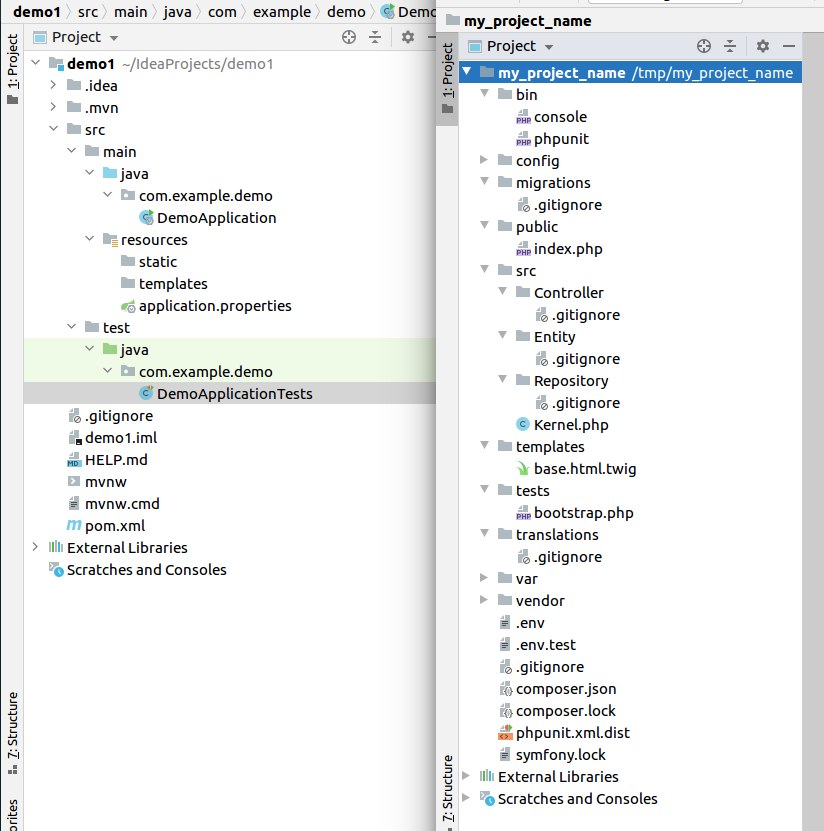Select phpunit.xml.dist file
Image resolution: width=824 pixels, height=831 pixels.
click(564, 732)
